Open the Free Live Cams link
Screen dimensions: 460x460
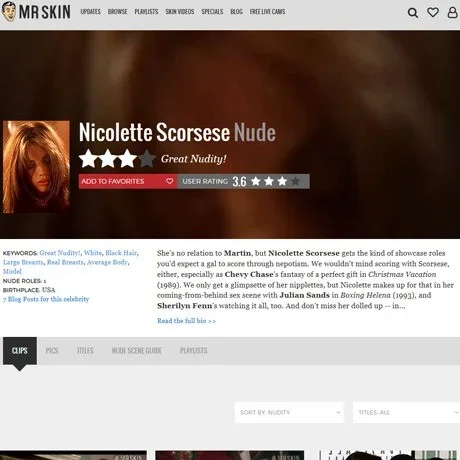[x=267, y=12]
